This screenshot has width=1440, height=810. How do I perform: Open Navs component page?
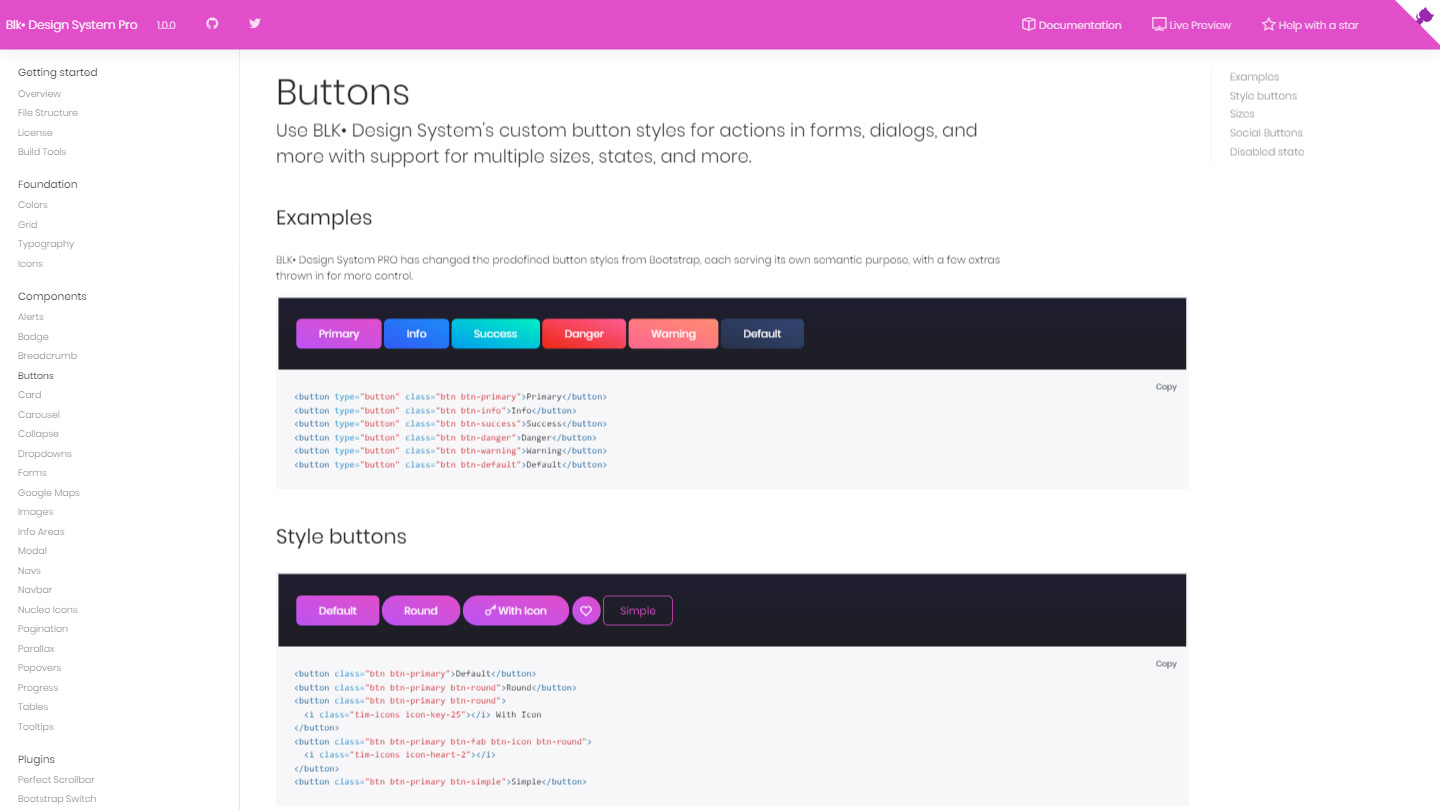(x=29, y=571)
